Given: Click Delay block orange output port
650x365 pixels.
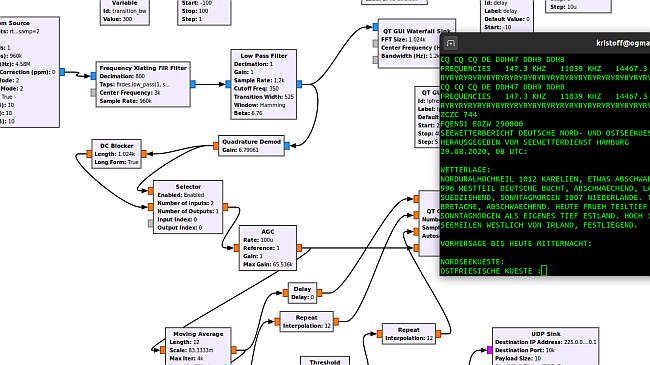Looking at the screenshot, I should point(320,293).
